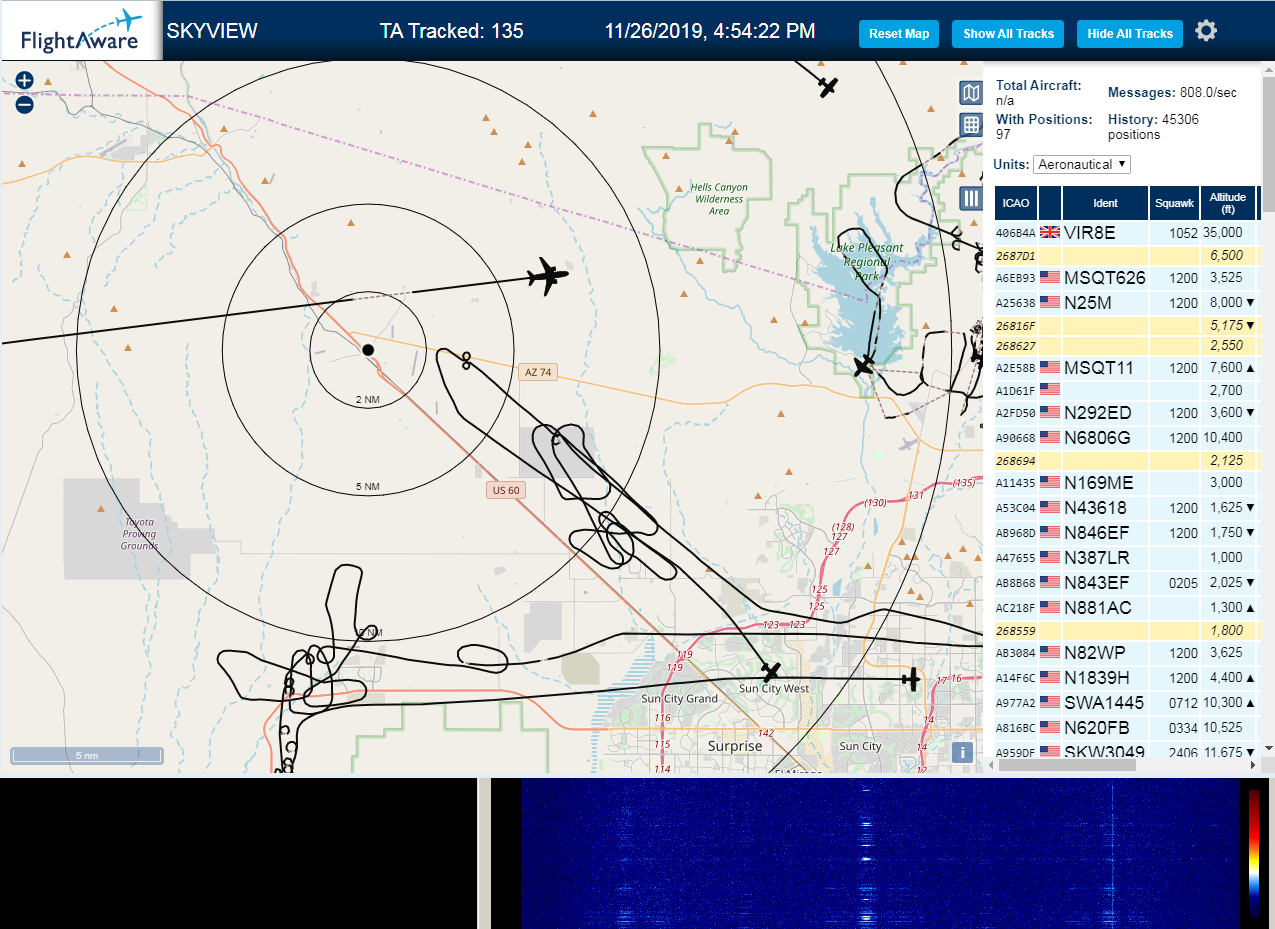Open the Units Aeronautical dropdown
Image resolution: width=1275 pixels, height=929 pixels.
point(1082,164)
